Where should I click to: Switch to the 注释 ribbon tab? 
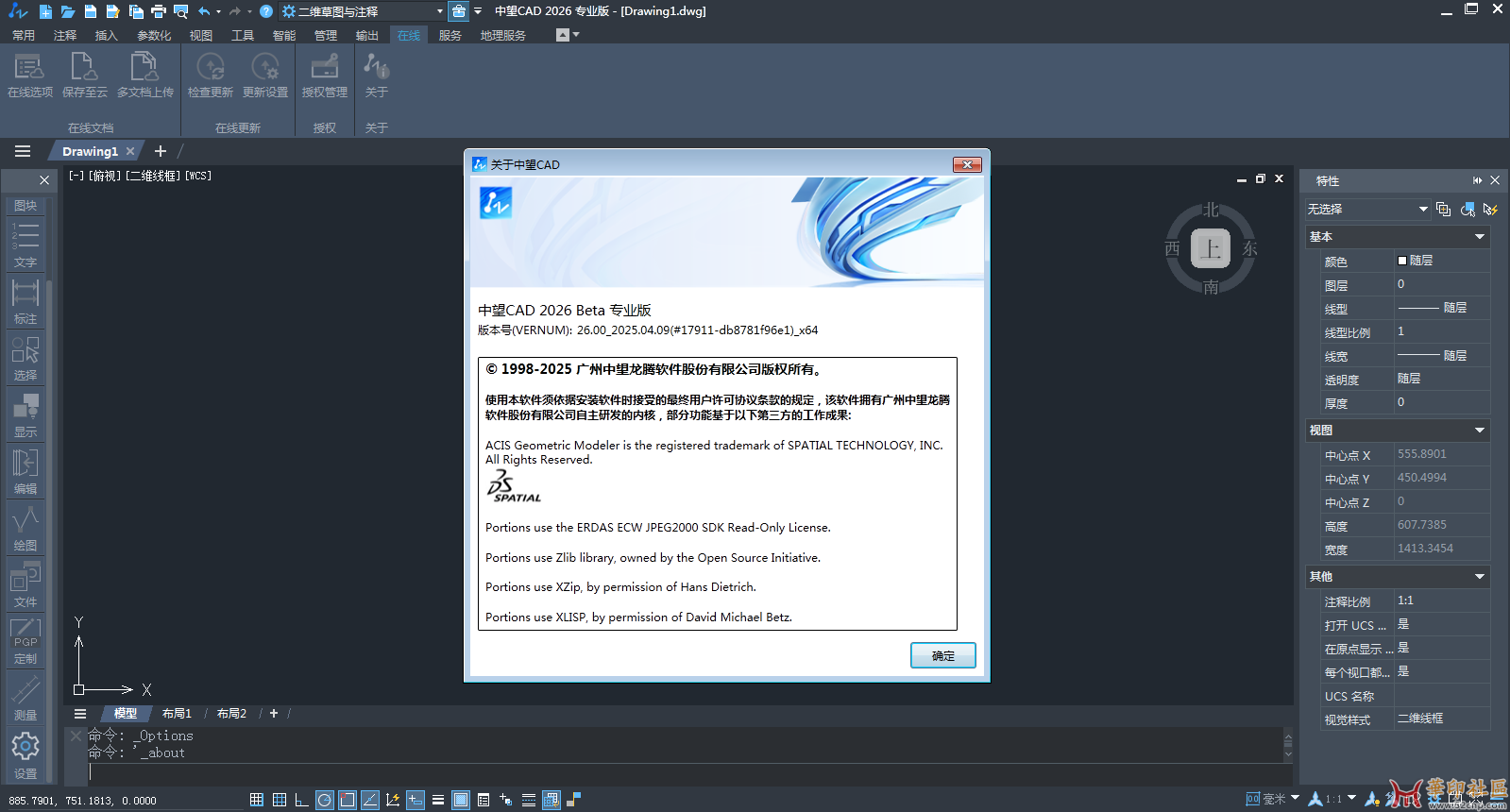coord(65,35)
